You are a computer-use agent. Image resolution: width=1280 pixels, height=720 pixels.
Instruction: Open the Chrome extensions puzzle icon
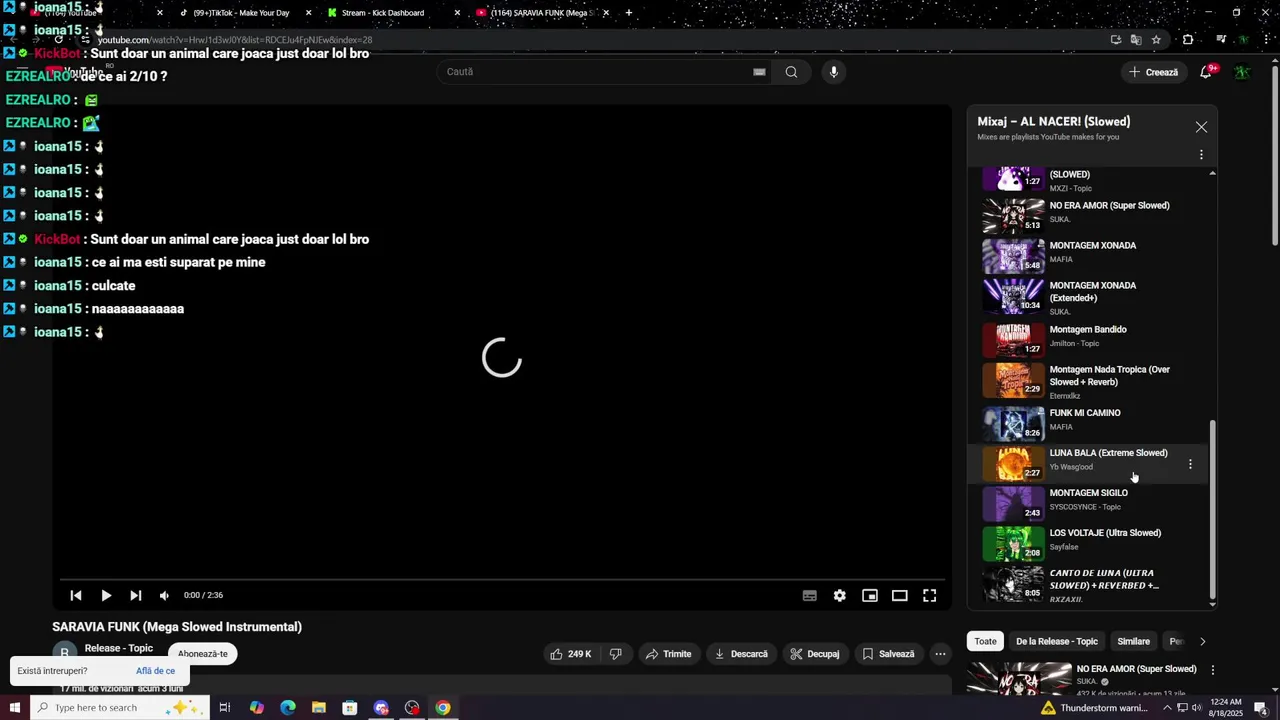pyautogui.click(x=1188, y=40)
